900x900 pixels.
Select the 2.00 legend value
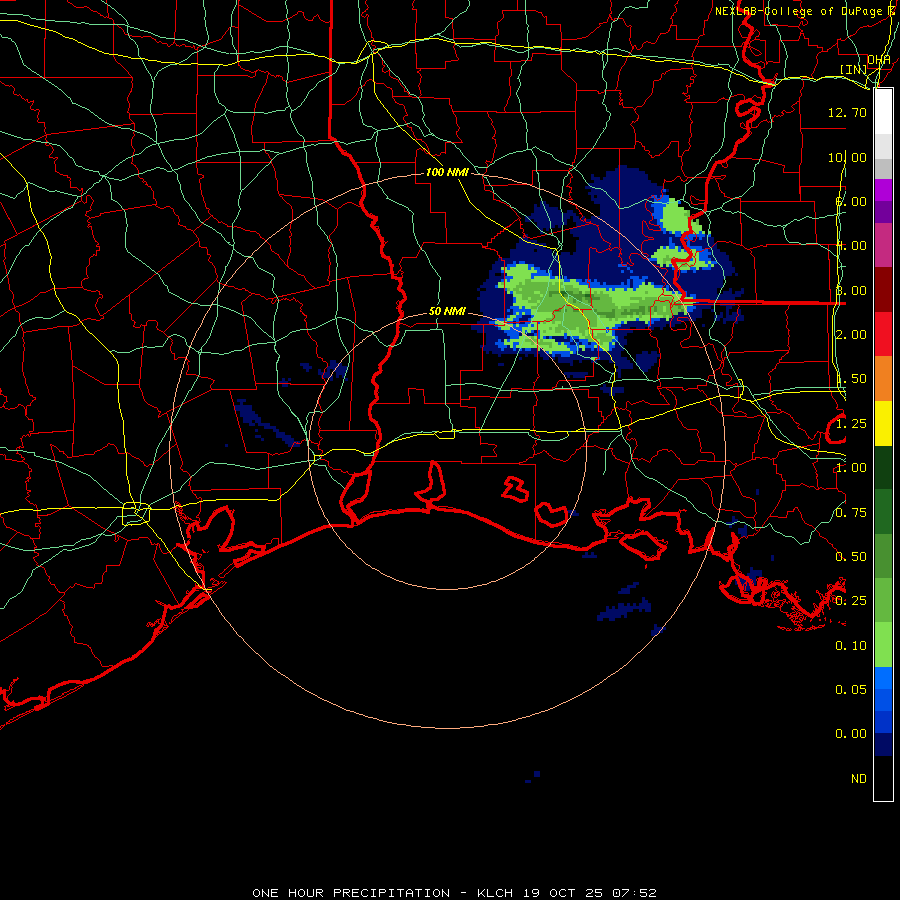coord(851,335)
